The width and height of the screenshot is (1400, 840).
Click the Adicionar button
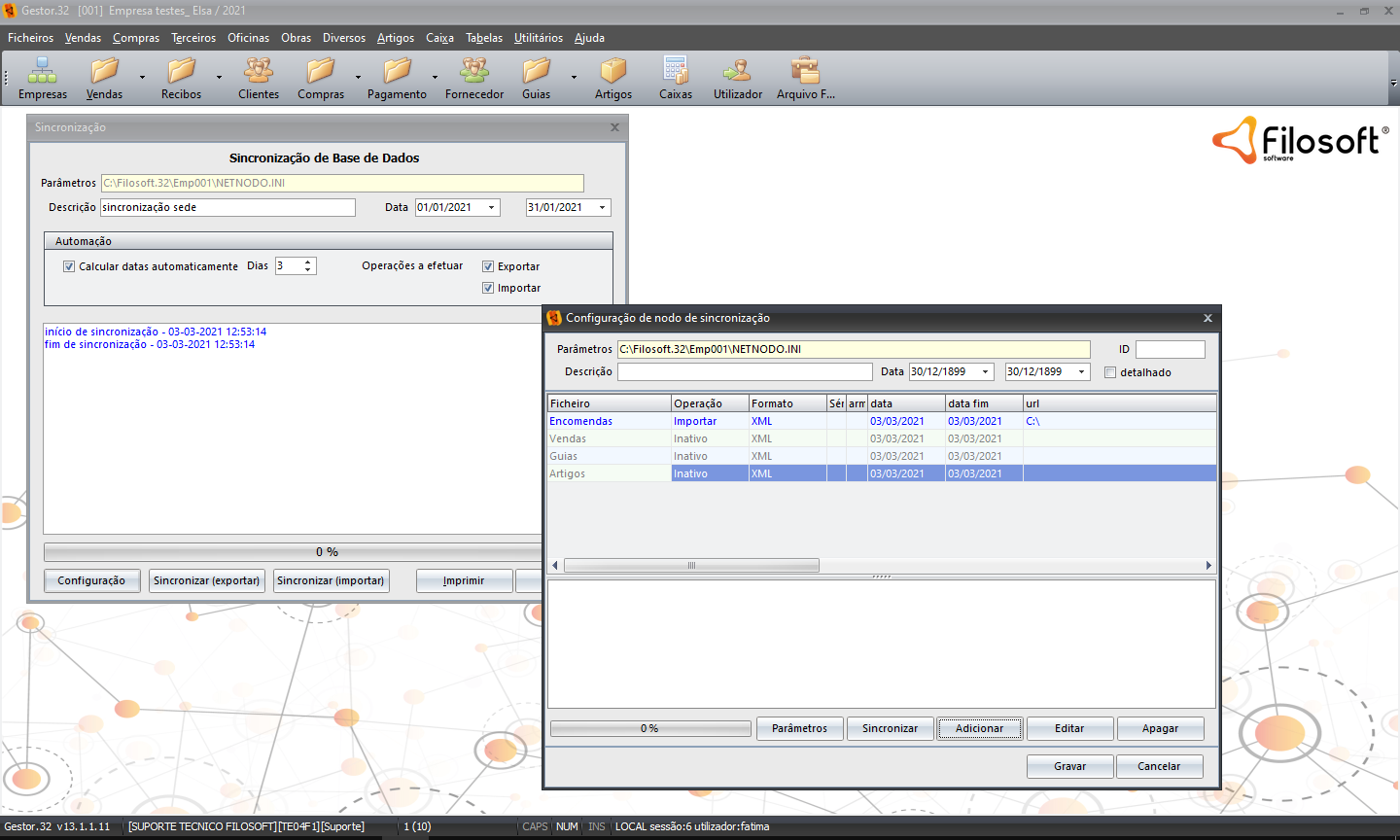click(979, 728)
